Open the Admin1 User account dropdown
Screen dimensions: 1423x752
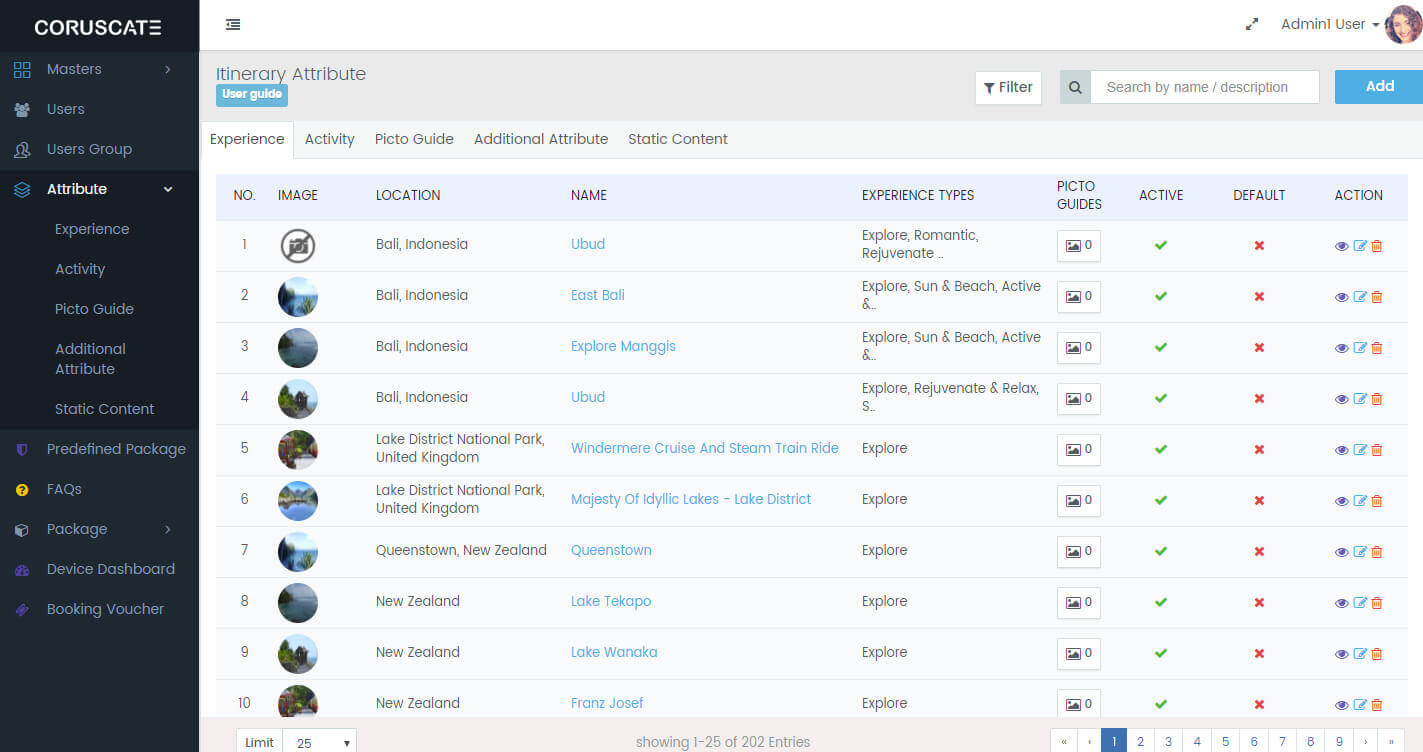(1329, 25)
